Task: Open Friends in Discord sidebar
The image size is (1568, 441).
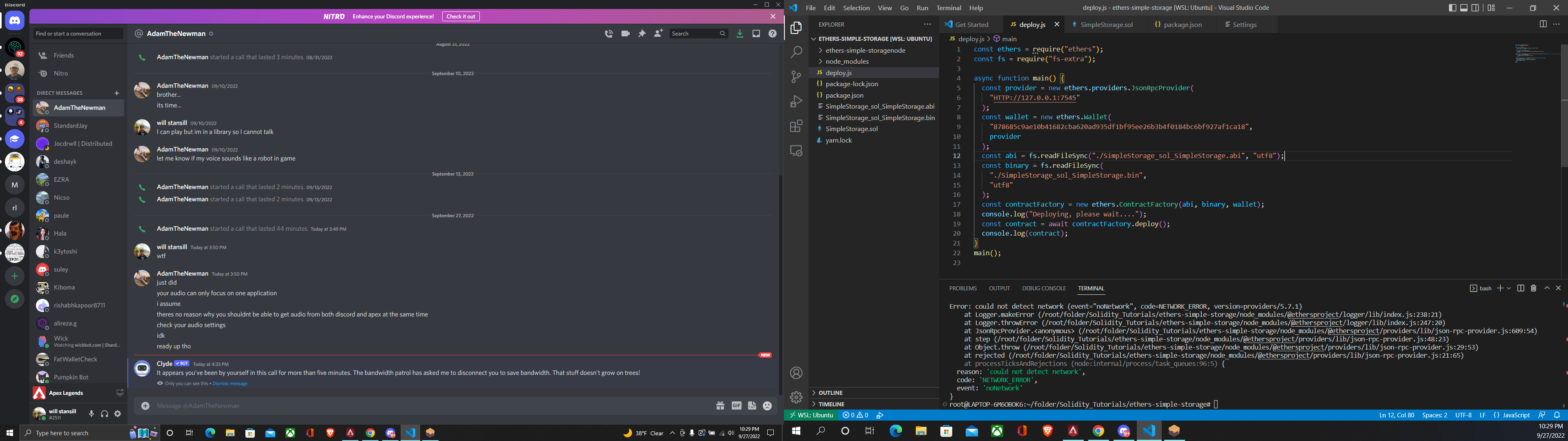Action: click(x=78, y=56)
